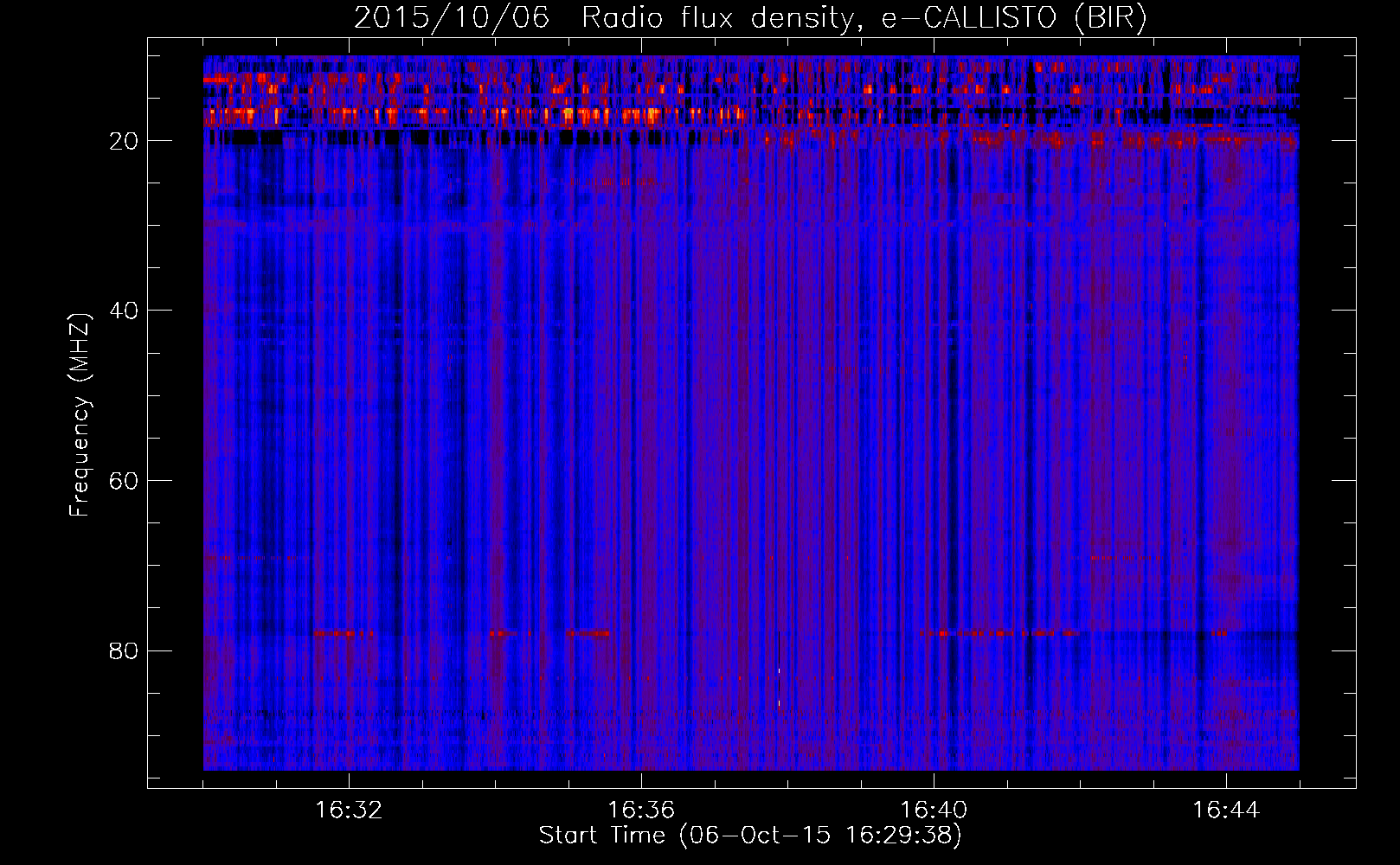Click the 16:40 time tick label
This screenshot has width=1400, height=865.
click(934, 811)
